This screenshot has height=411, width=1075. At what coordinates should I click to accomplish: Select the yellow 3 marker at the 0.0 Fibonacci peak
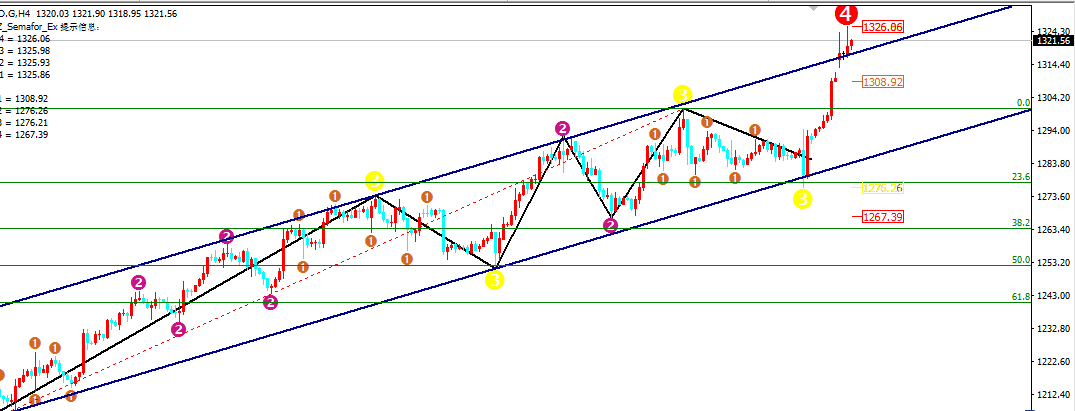click(682, 95)
